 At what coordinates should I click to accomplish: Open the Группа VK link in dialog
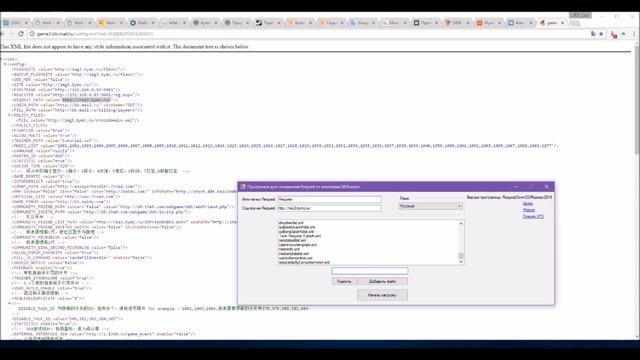click(533, 217)
